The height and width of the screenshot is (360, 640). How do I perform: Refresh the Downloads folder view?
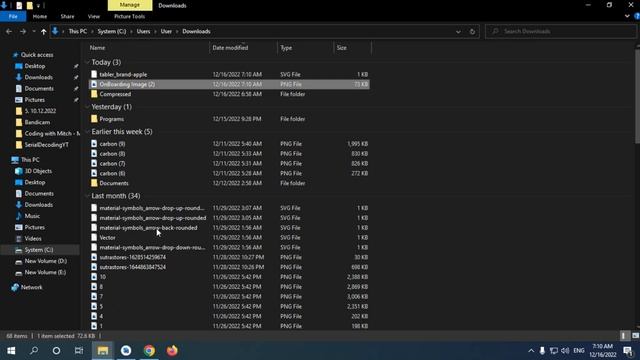[x=472, y=31]
